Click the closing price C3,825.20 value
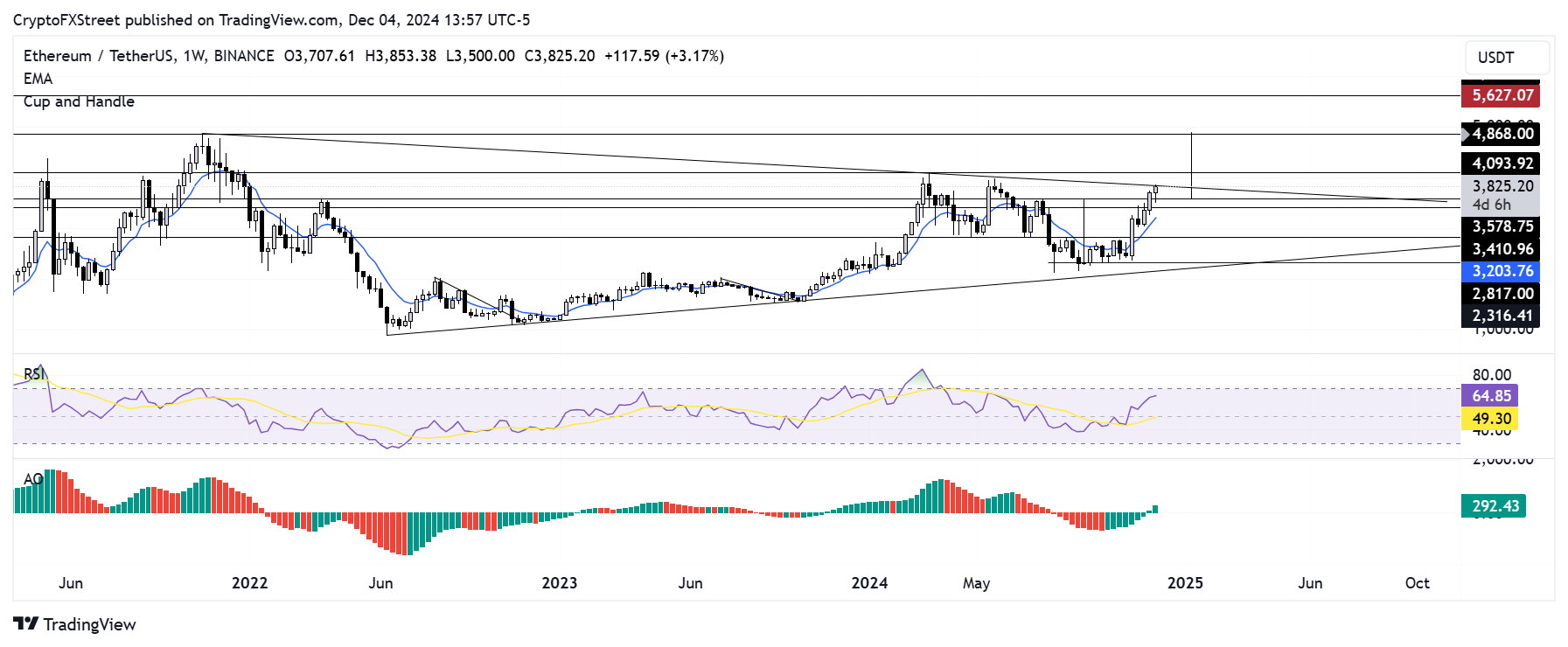Screen dimensions: 1568x647 pos(560,56)
